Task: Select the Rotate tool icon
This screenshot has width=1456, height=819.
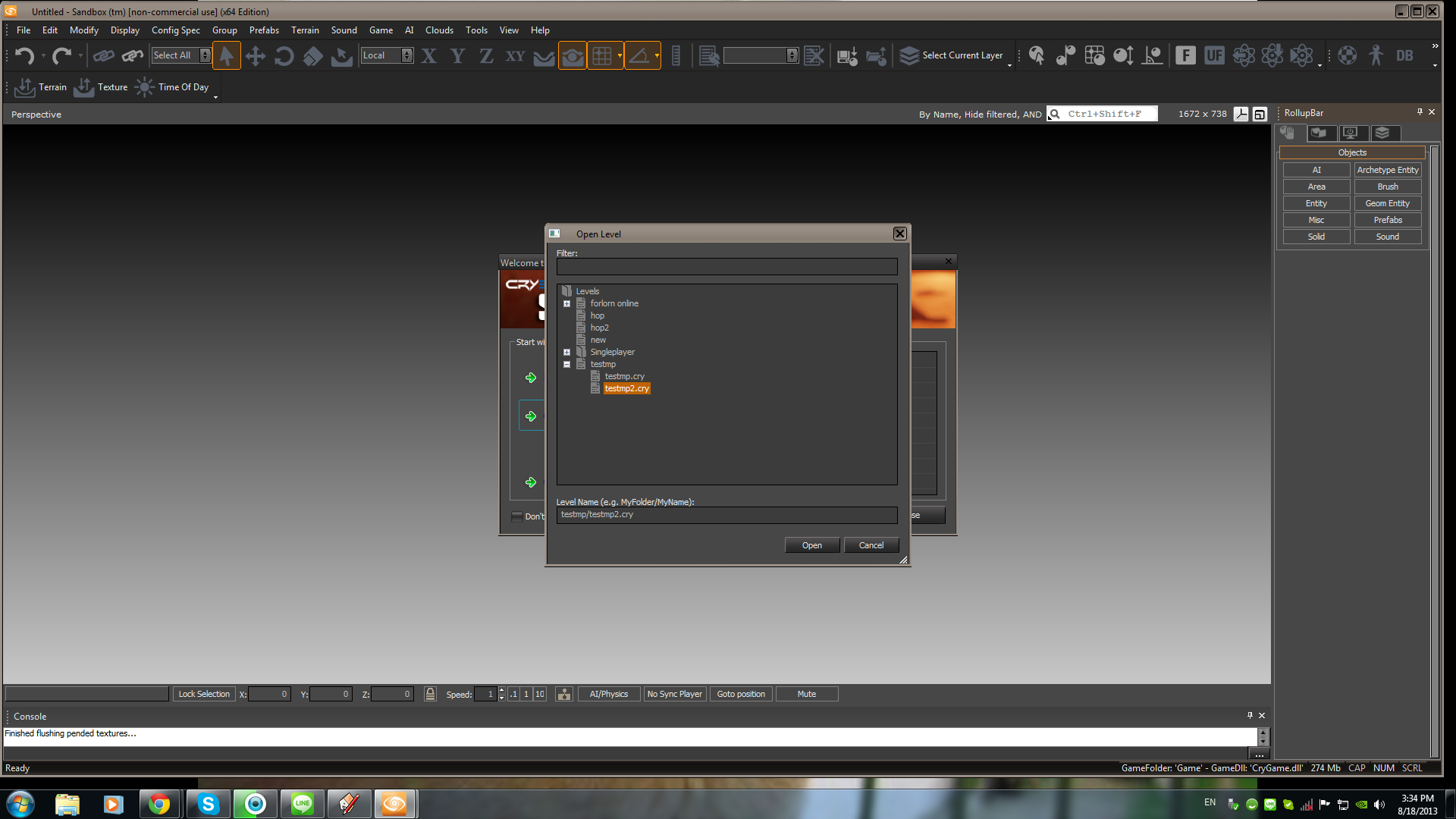Action: 284,56
